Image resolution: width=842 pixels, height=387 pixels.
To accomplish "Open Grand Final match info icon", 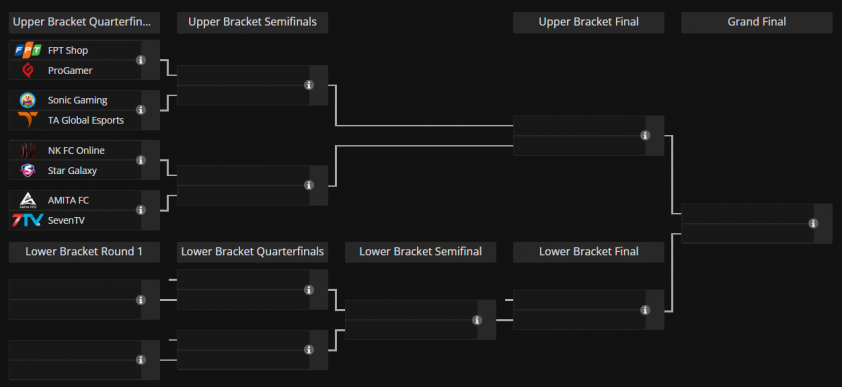I will point(813,223).
